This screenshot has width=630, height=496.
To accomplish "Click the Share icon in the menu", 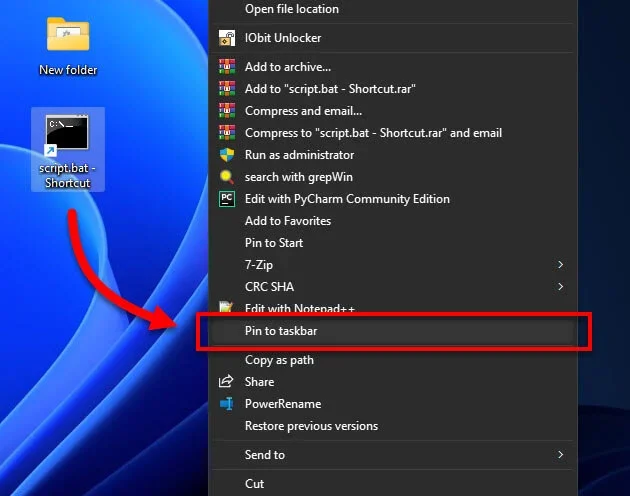I will [x=227, y=382].
